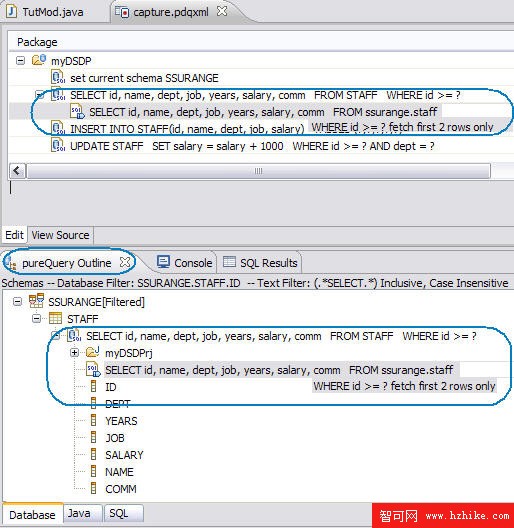Select the INSERT INTO STAFF statement

click(187, 129)
